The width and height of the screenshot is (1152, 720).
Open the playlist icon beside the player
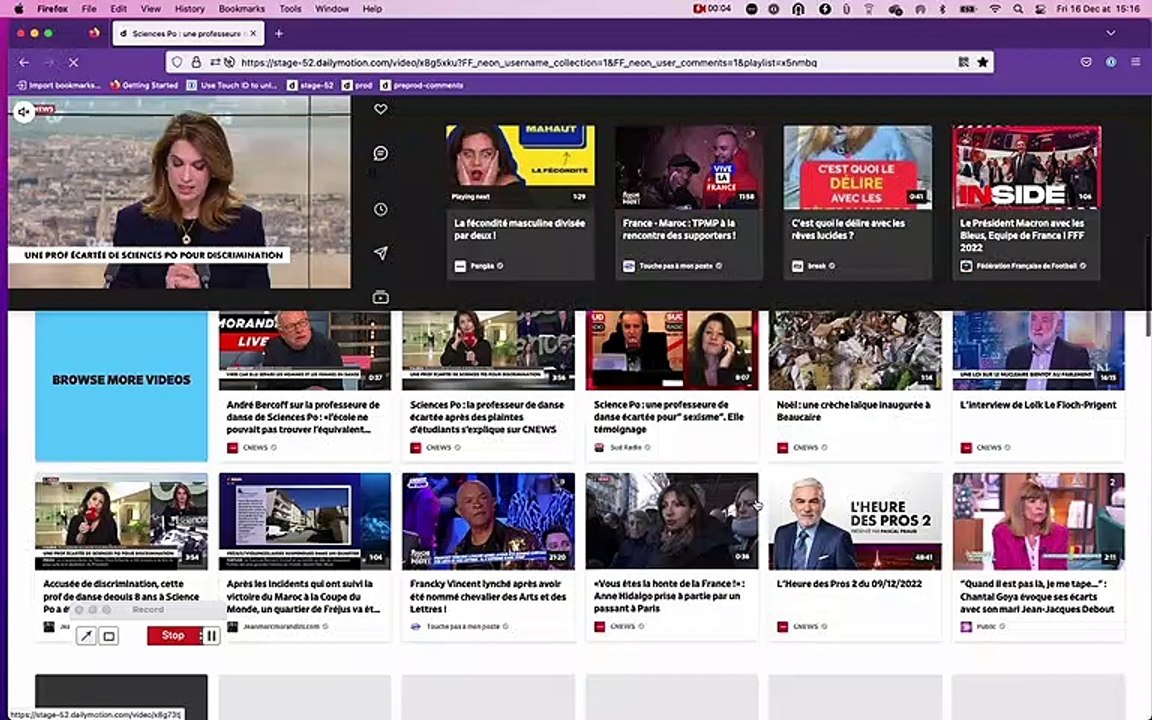click(381, 298)
